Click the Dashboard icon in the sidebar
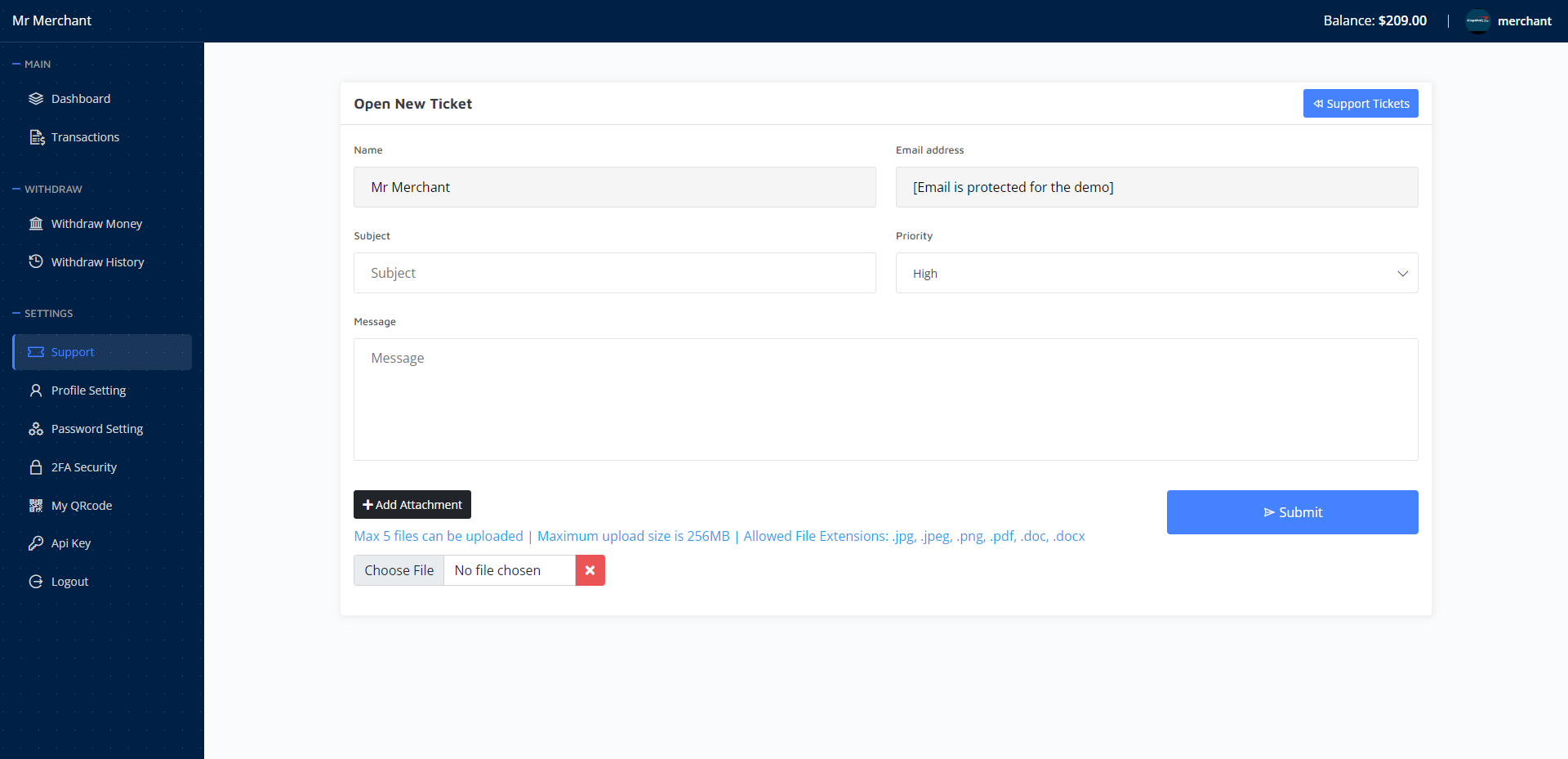Image resolution: width=1568 pixels, height=759 pixels. pos(36,98)
